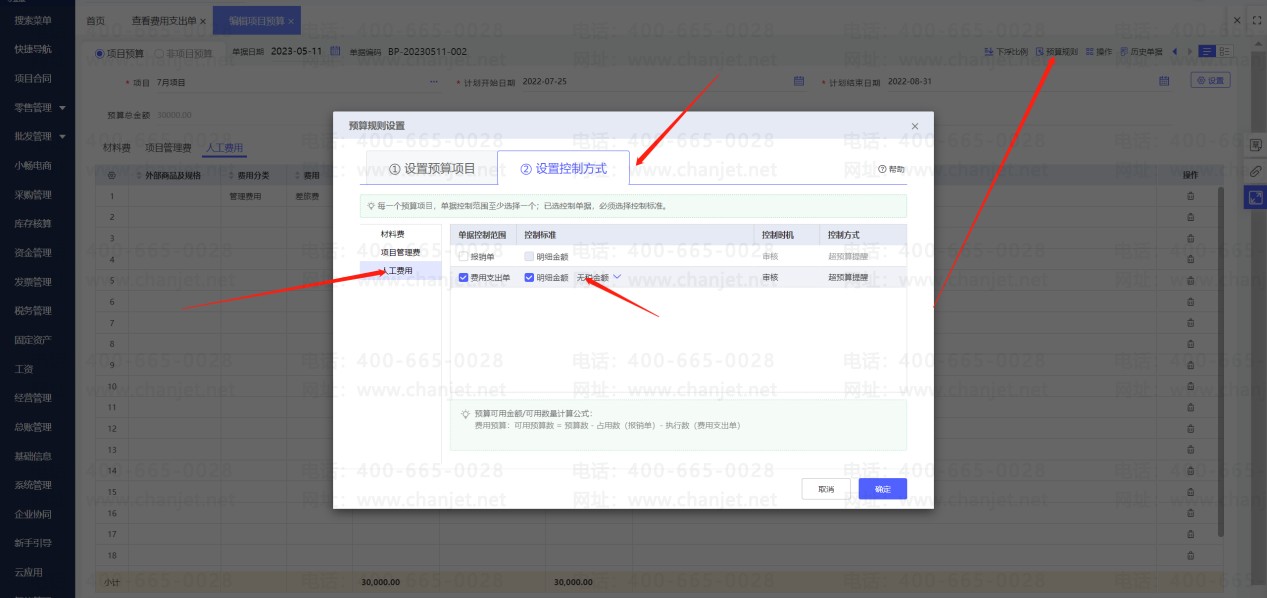The width and height of the screenshot is (1267, 598).
Task: Open the 项目 lookup ellipsis
Action: coord(432,81)
